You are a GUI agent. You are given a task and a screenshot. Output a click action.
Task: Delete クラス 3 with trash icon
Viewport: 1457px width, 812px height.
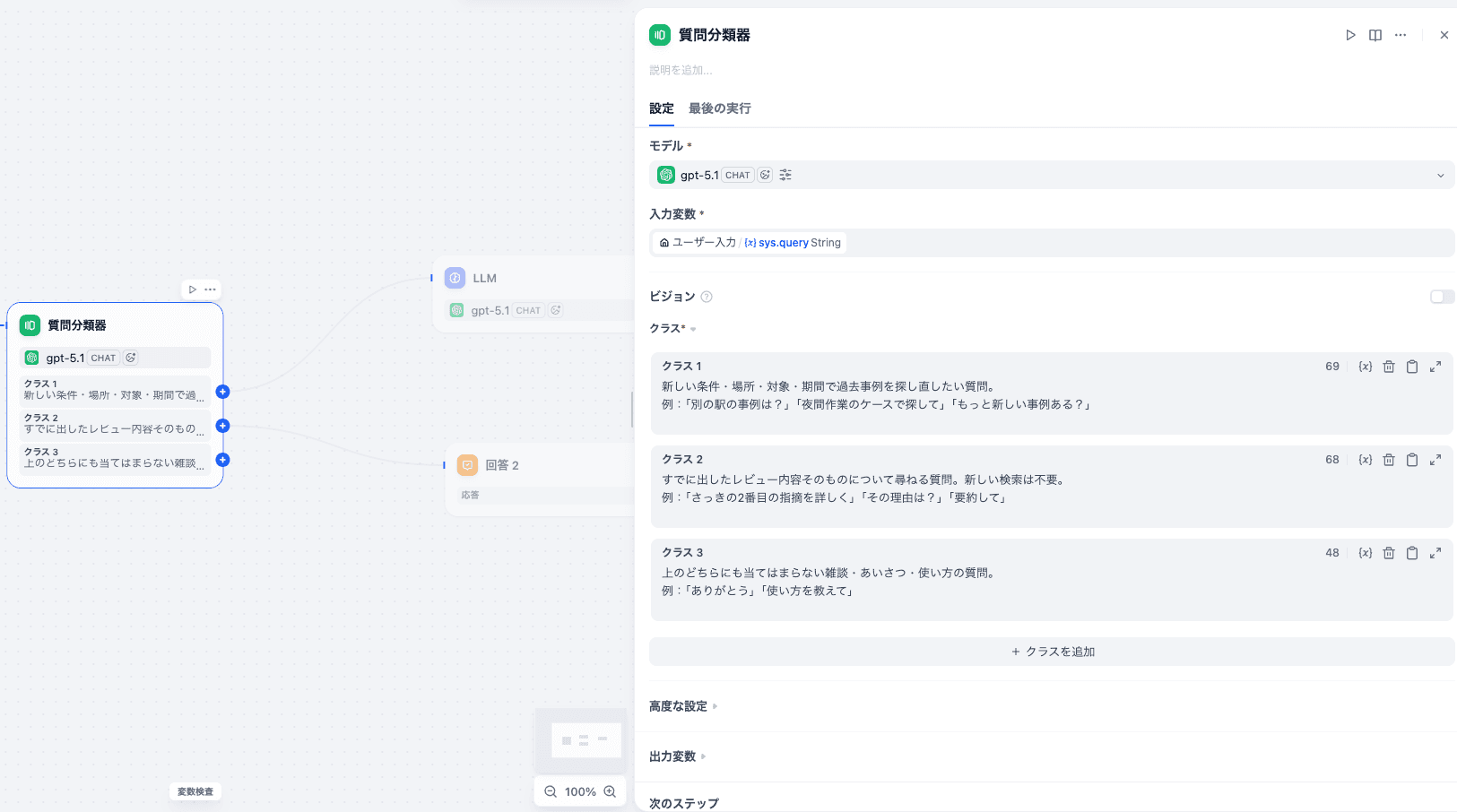[x=1389, y=553]
